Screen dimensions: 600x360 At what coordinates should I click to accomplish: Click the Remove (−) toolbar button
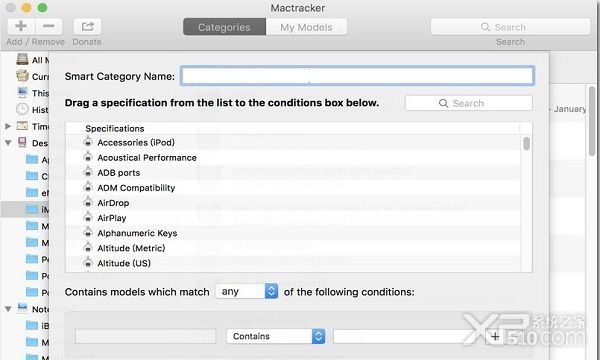(x=49, y=26)
